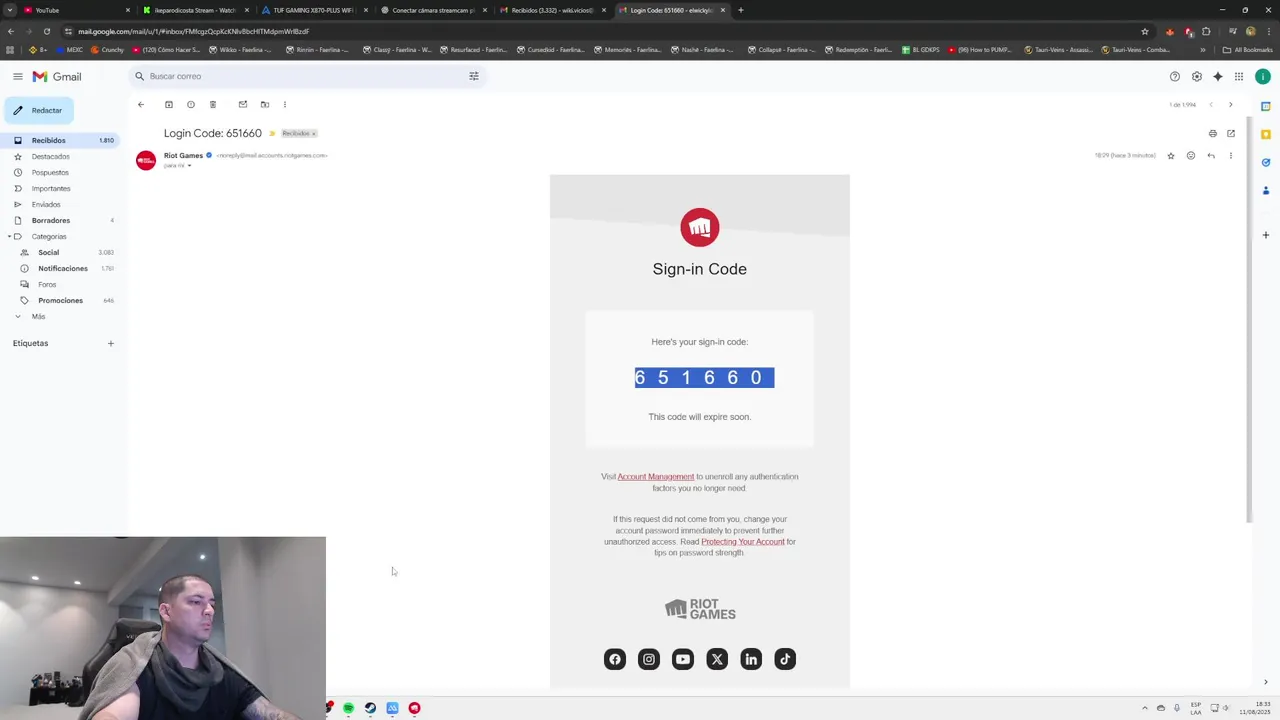
Task: Reply to the Riot Games email
Action: (x=1211, y=155)
